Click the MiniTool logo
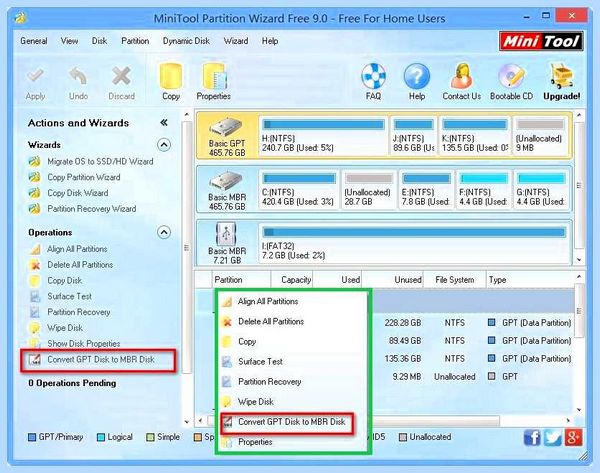The width and height of the screenshot is (600, 473). point(541,41)
